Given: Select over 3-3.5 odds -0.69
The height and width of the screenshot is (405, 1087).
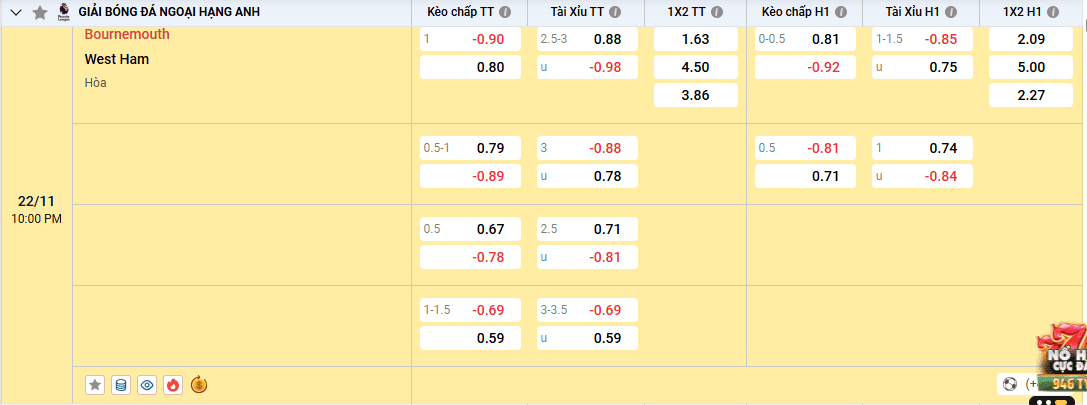Looking at the screenshot, I should 587,310.
